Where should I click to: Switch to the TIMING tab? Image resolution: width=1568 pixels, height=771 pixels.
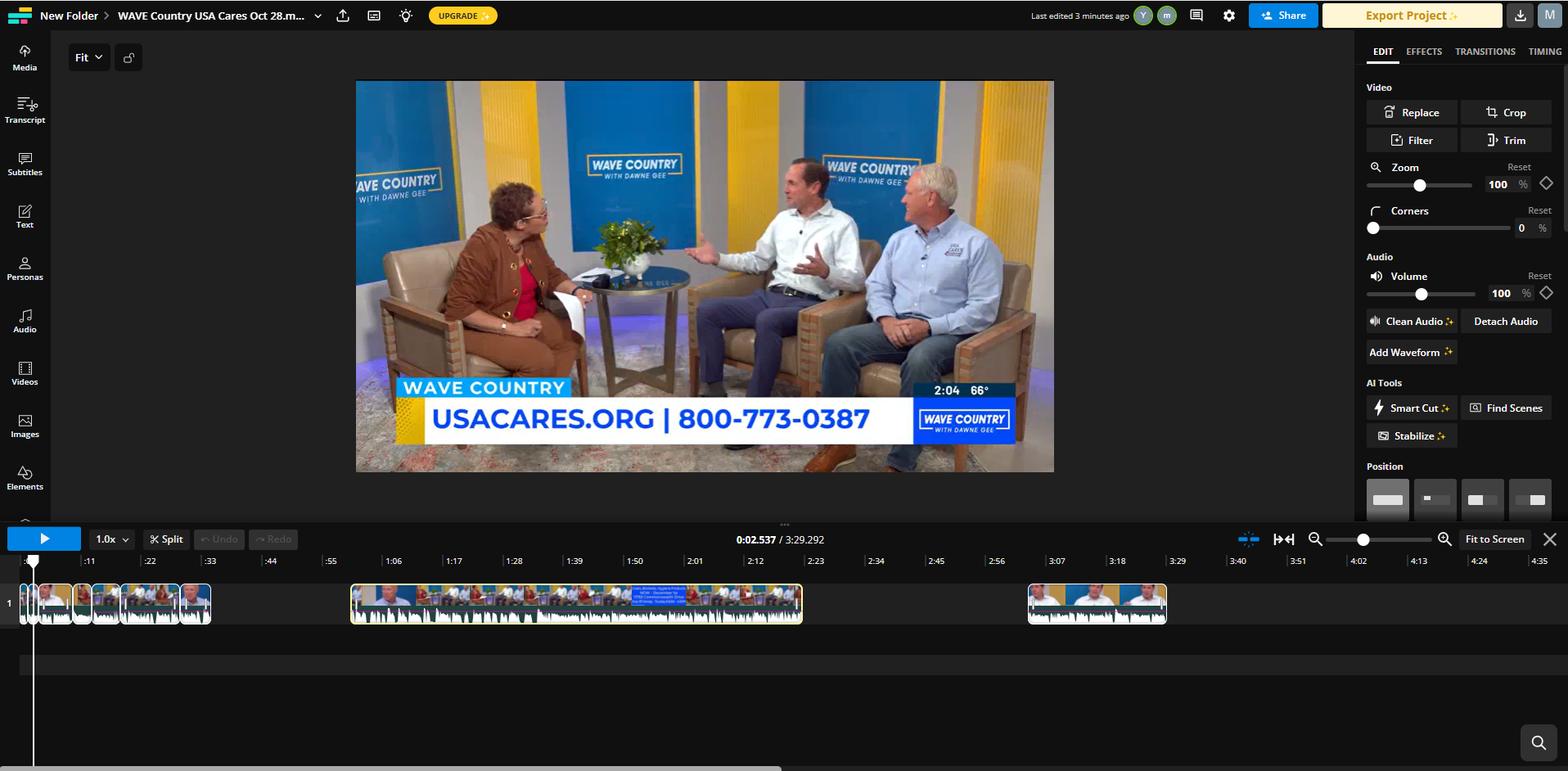tap(1545, 52)
